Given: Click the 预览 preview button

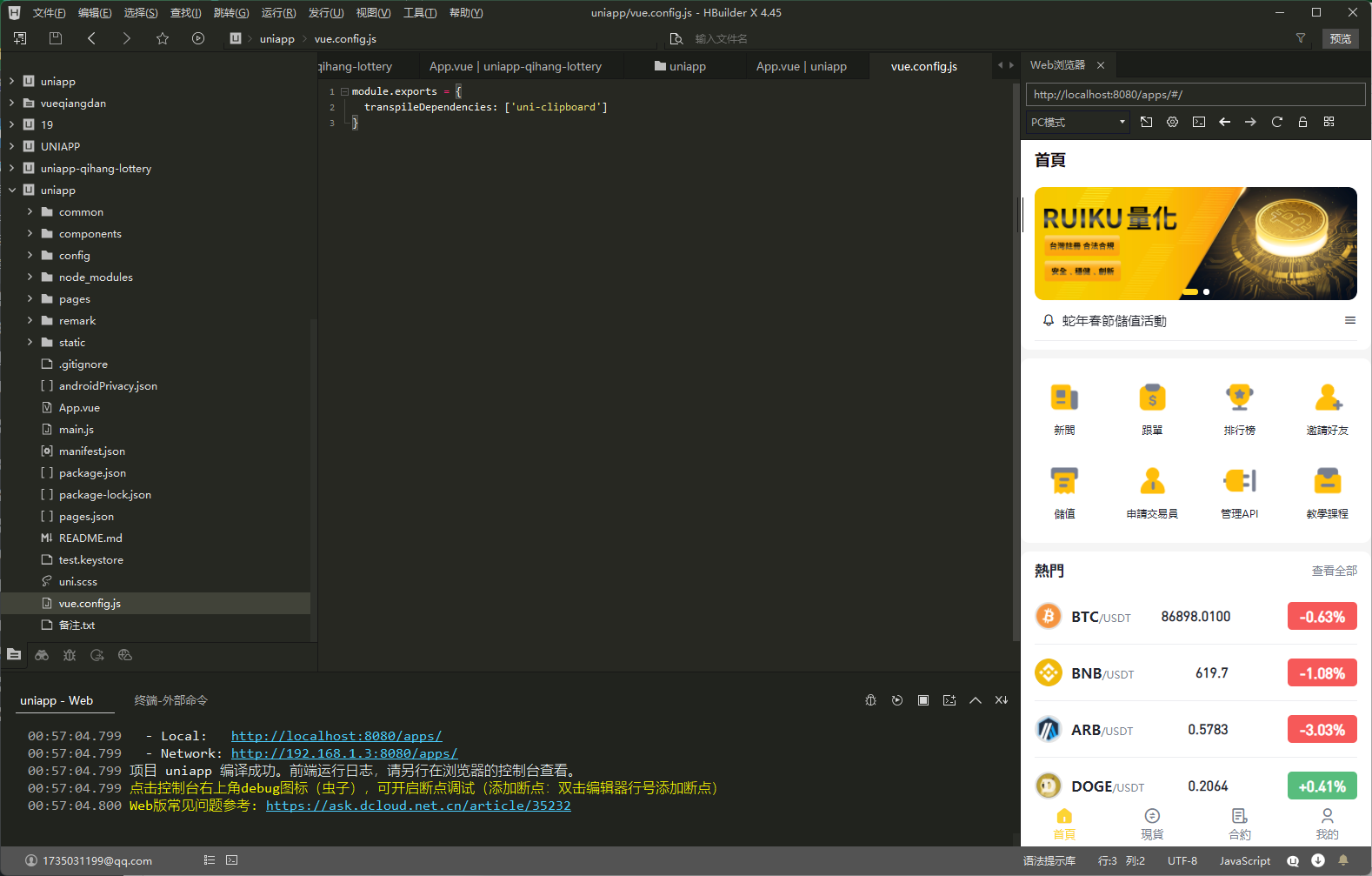Looking at the screenshot, I should click(1341, 38).
